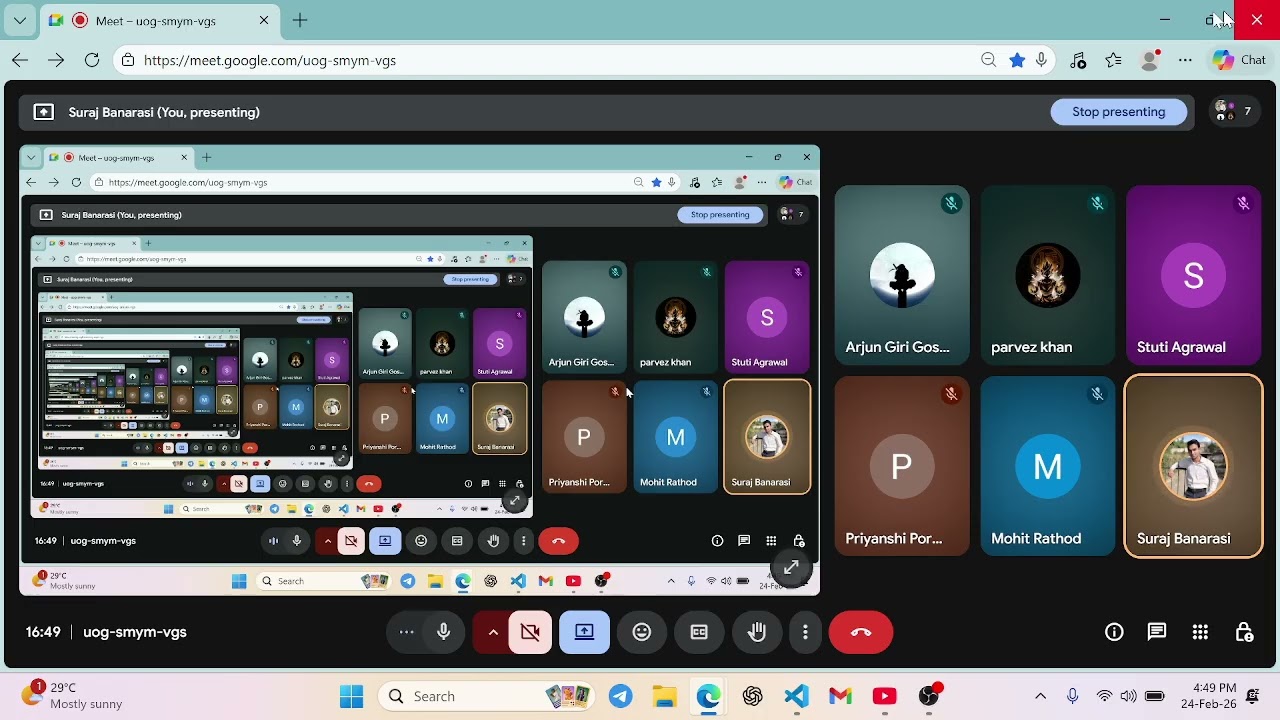
Task: Open Telegram from the taskbar
Action: [621, 696]
